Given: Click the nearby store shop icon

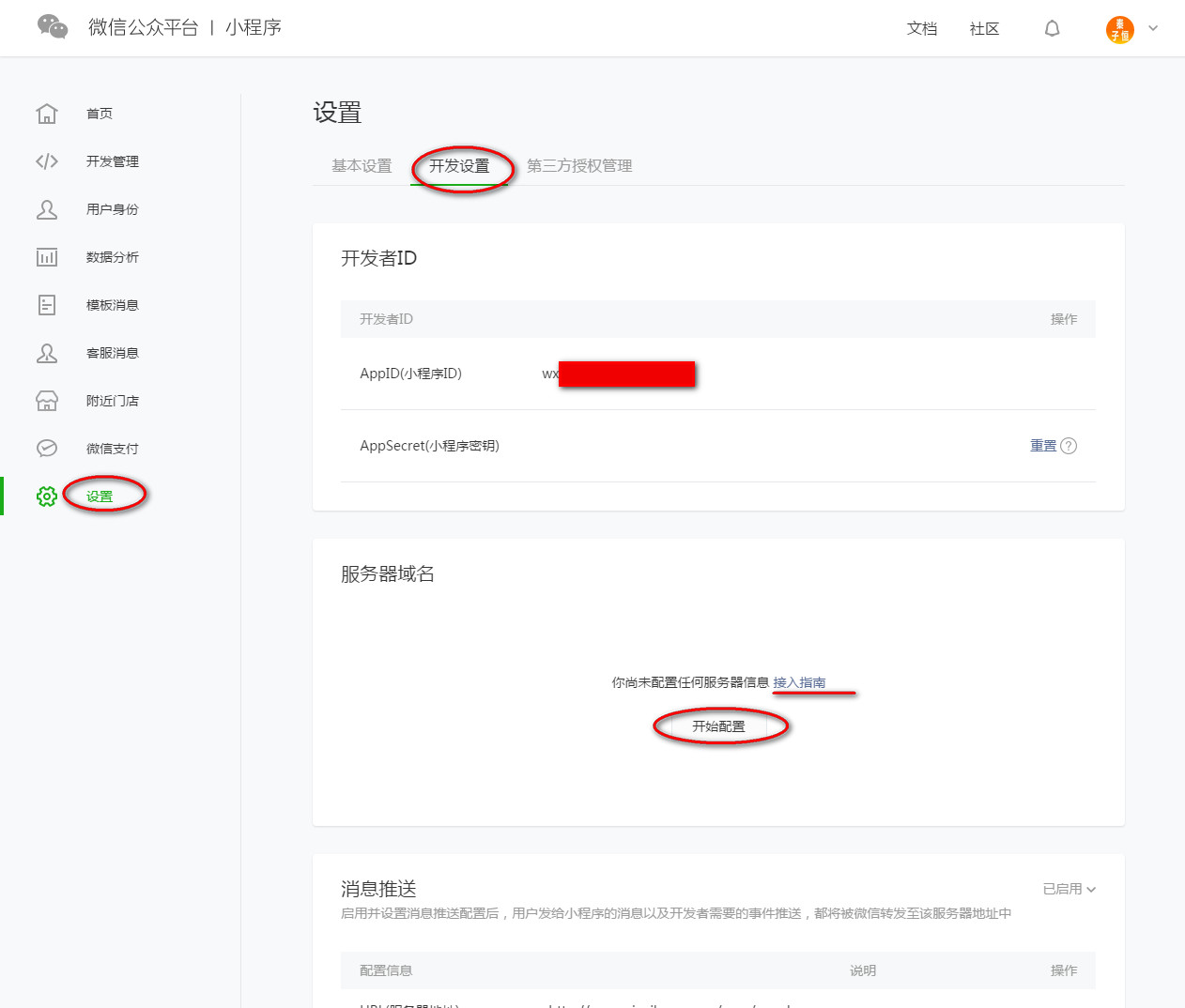Looking at the screenshot, I should (x=47, y=401).
